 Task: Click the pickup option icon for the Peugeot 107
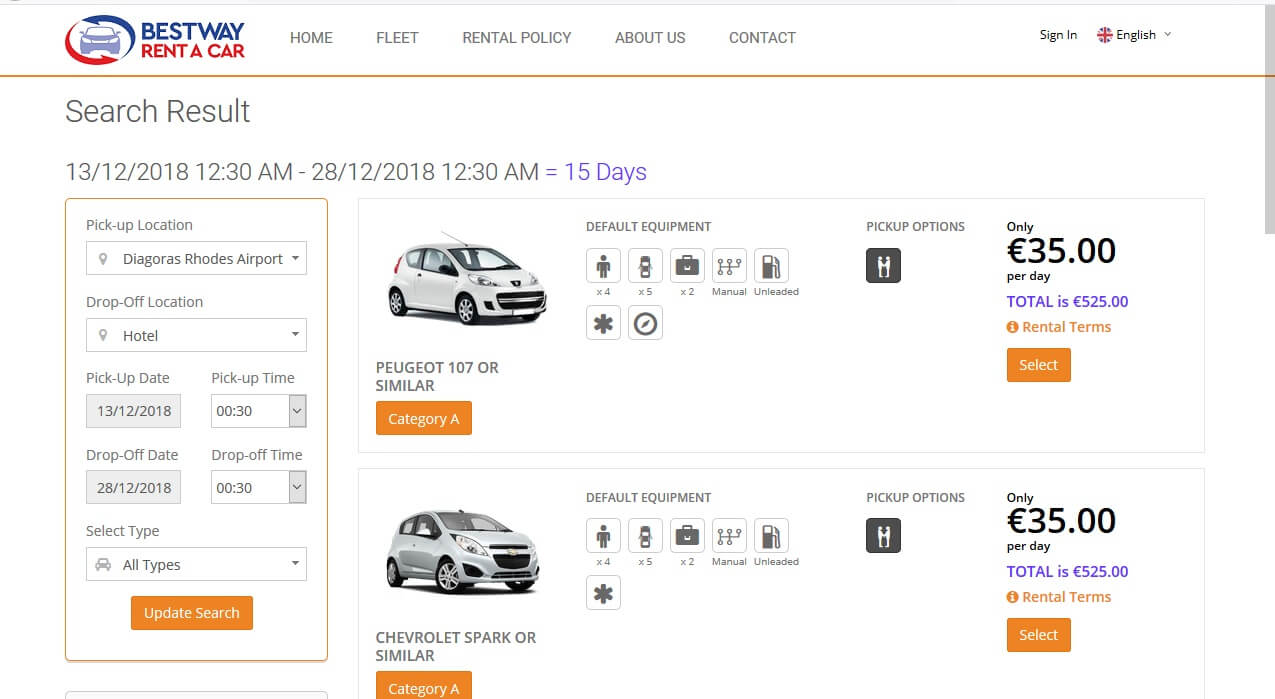click(883, 265)
